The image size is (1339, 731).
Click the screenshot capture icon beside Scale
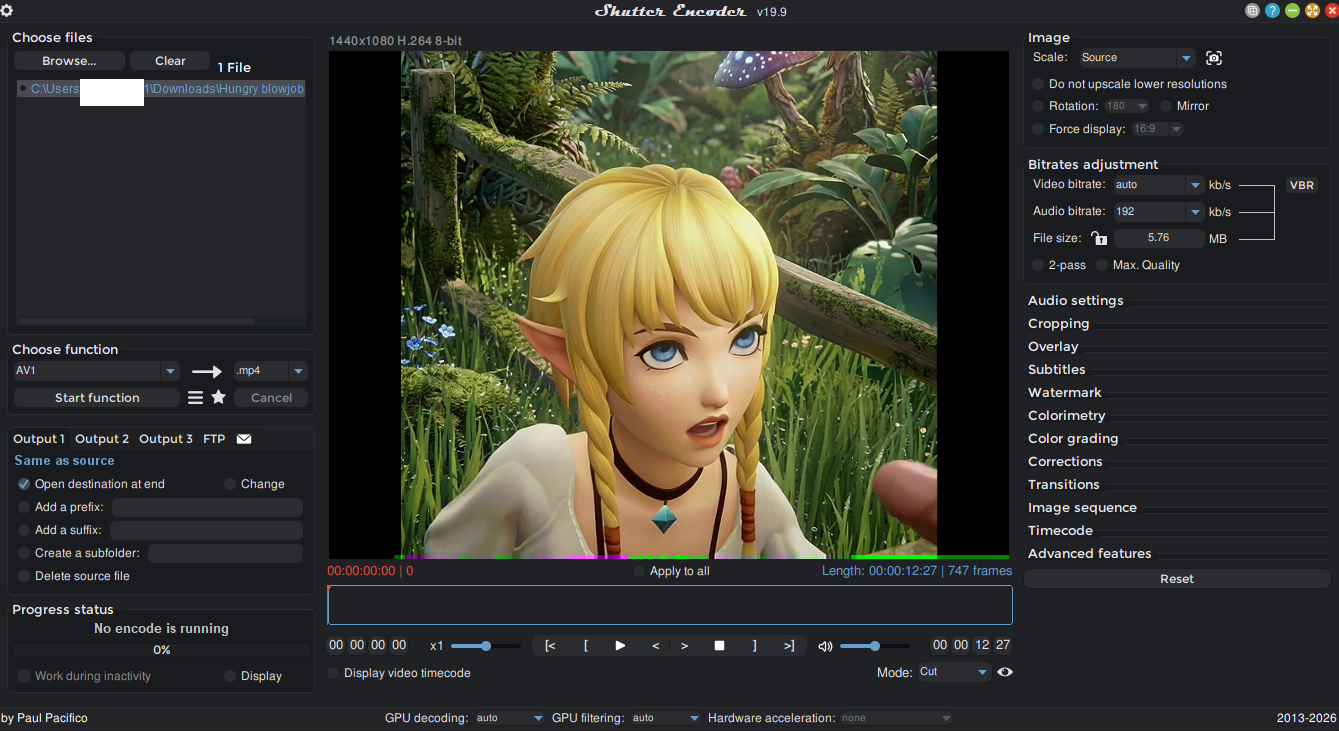pyautogui.click(x=1214, y=58)
